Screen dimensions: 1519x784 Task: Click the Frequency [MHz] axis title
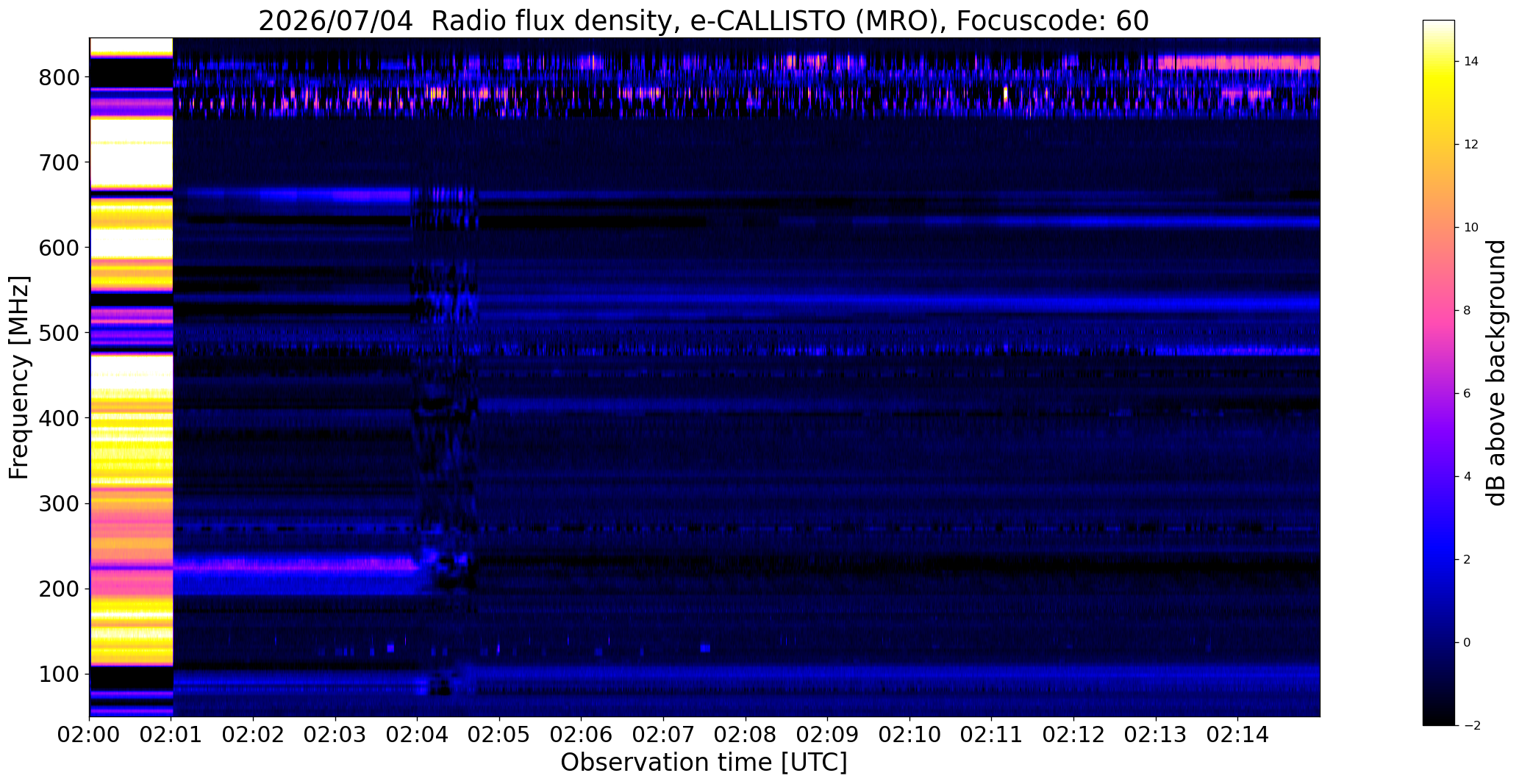click(20, 377)
